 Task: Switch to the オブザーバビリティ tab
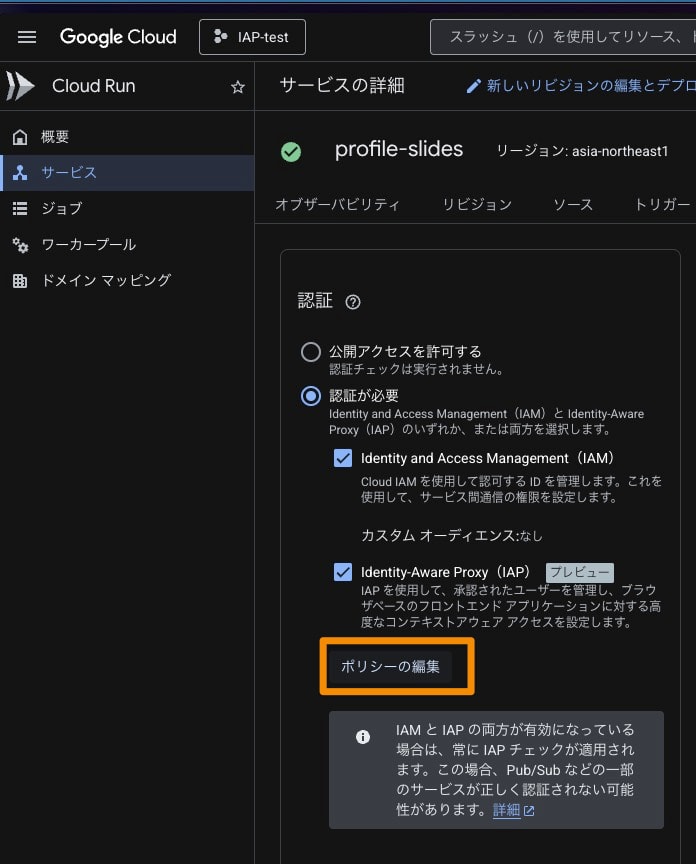click(337, 204)
